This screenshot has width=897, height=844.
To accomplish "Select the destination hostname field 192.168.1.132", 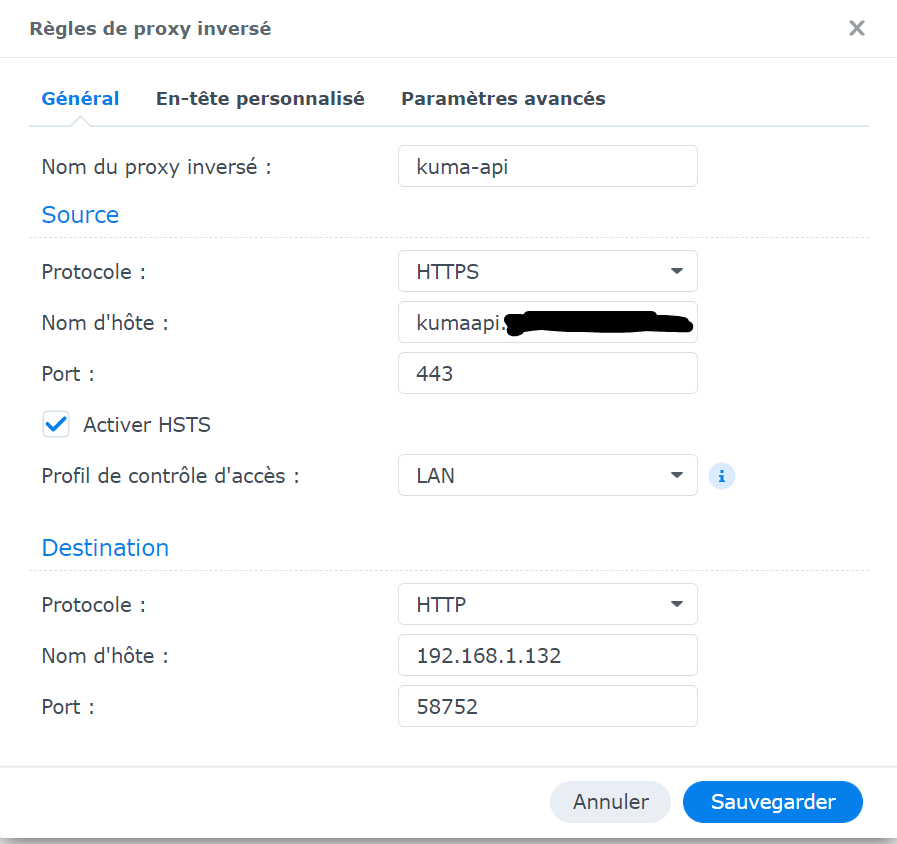I will pyautogui.click(x=548, y=655).
